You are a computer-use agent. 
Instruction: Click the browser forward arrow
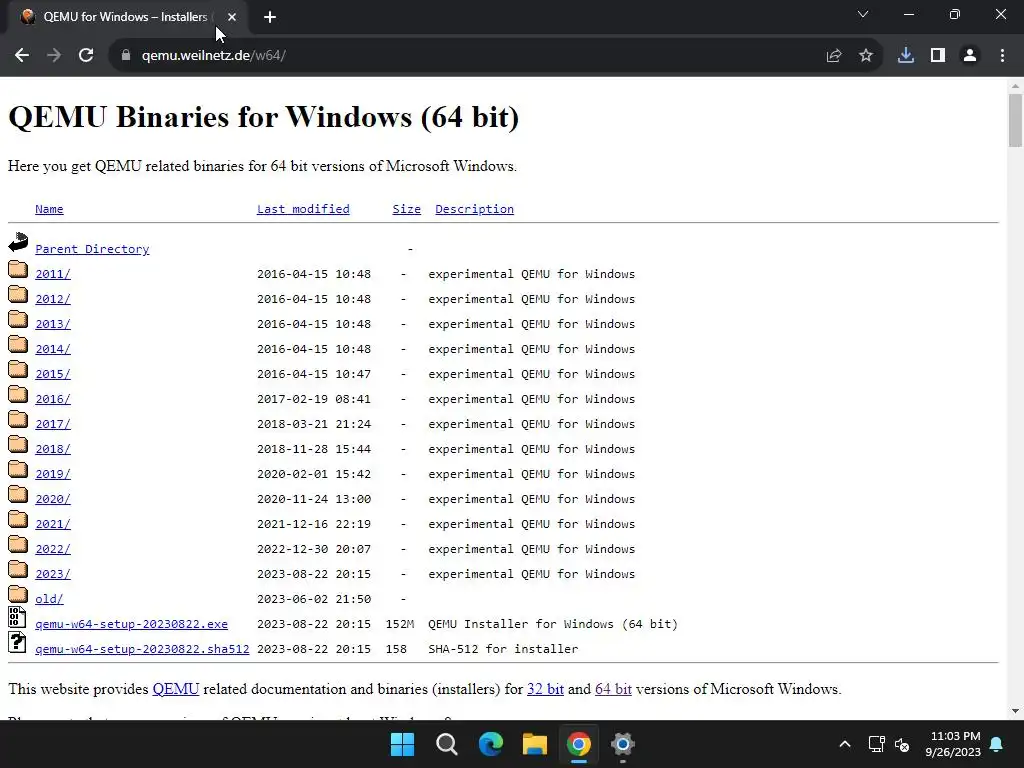coord(54,56)
